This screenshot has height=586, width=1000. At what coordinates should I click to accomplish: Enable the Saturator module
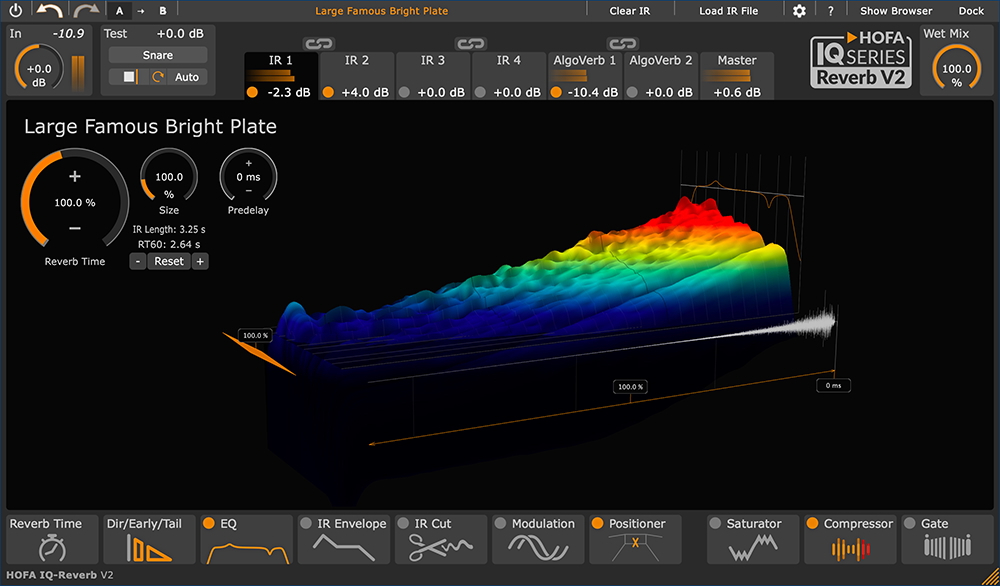(x=715, y=524)
